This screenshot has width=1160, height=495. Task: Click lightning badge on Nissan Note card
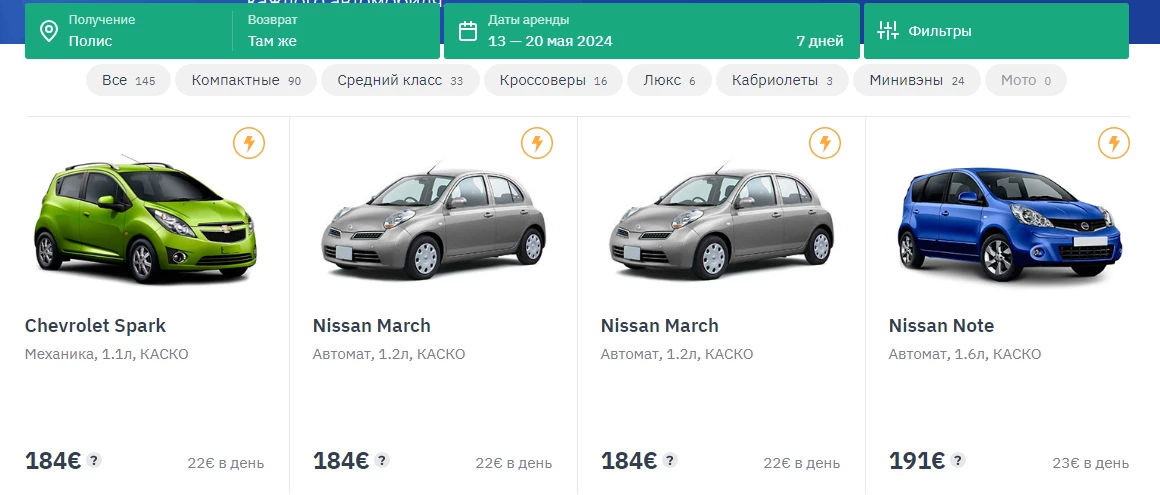point(1113,143)
